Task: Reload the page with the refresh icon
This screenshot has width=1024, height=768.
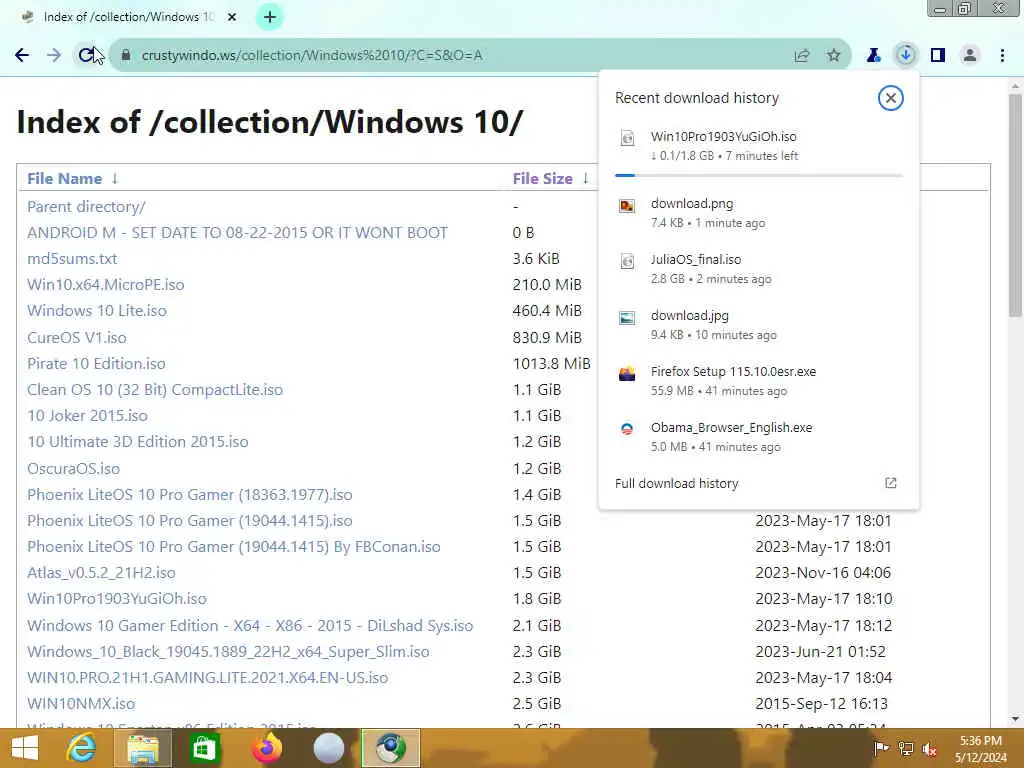Action: (x=86, y=56)
